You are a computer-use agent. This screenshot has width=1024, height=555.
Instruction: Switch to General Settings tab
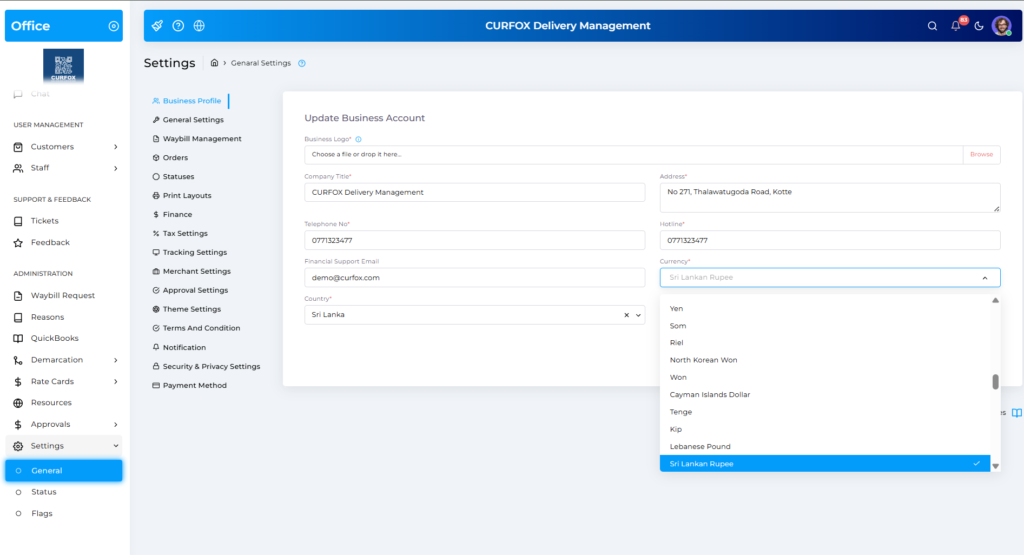188,119
